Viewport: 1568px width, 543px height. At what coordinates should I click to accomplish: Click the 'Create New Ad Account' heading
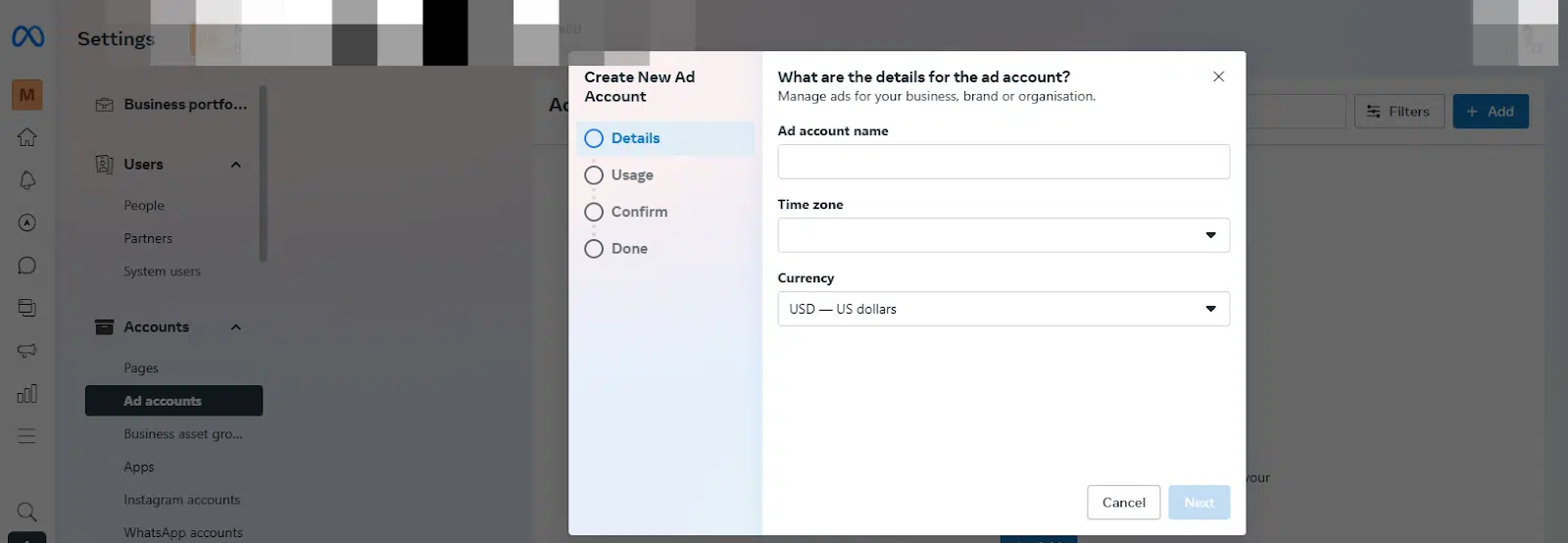(639, 87)
